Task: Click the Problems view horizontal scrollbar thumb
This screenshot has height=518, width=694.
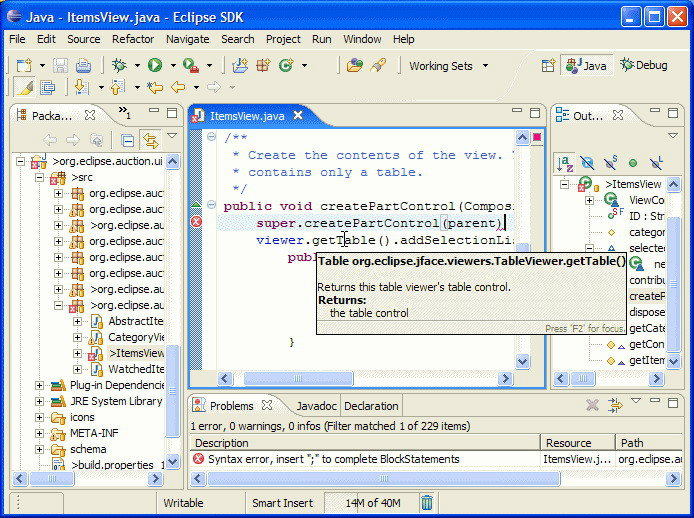Action: click(x=384, y=479)
